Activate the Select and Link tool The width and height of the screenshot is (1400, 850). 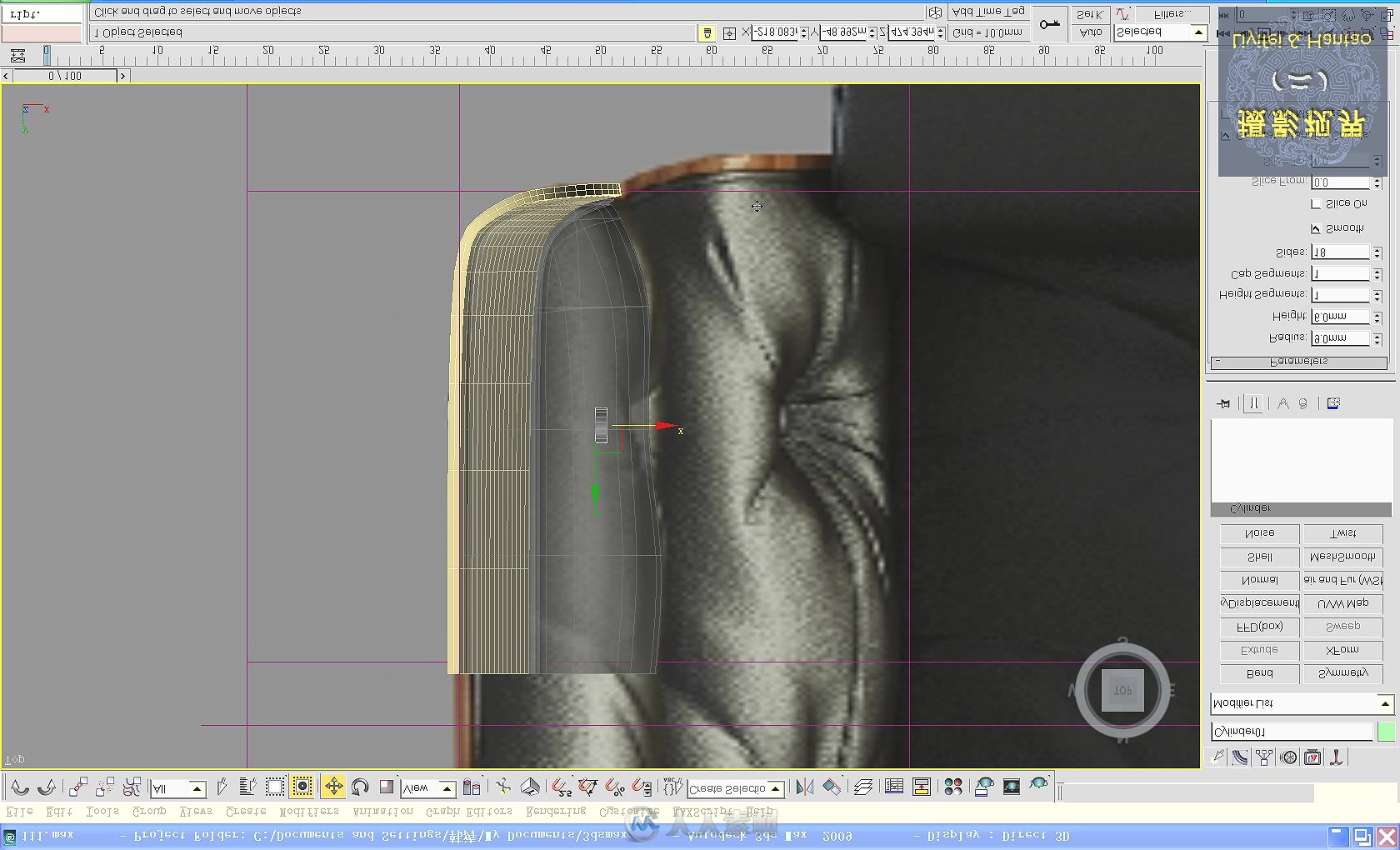[78, 787]
